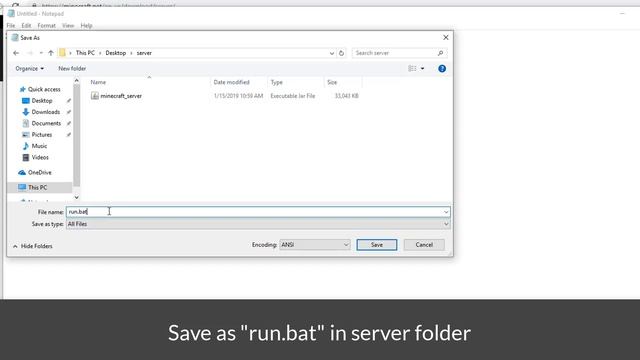This screenshot has width=640, height=360.
Task: Open Notepad Format menu
Action: point(47,26)
